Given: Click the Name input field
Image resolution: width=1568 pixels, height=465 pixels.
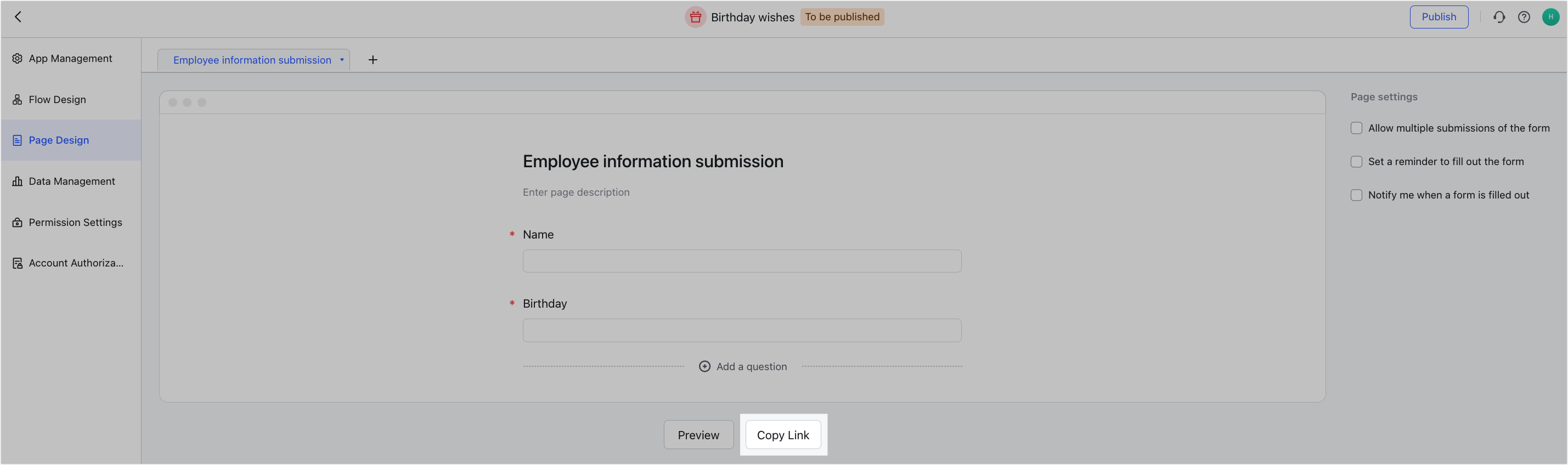Looking at the screenshot, I should point(742,261).
